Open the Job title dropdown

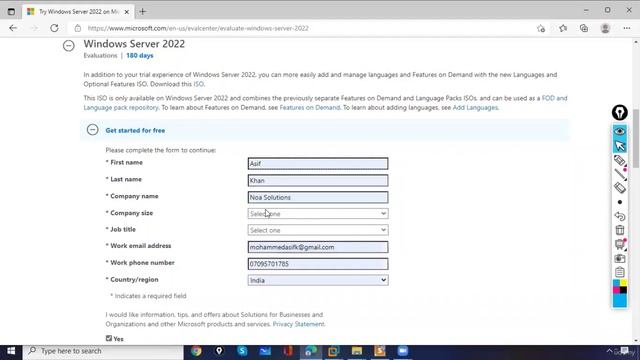(318, 230)
